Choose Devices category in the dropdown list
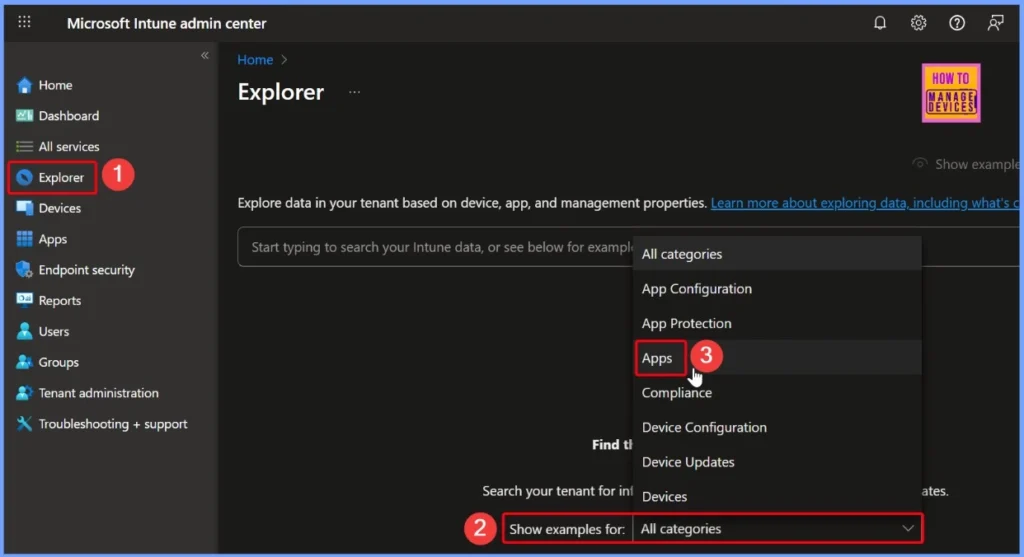 (x=777, y=496)
